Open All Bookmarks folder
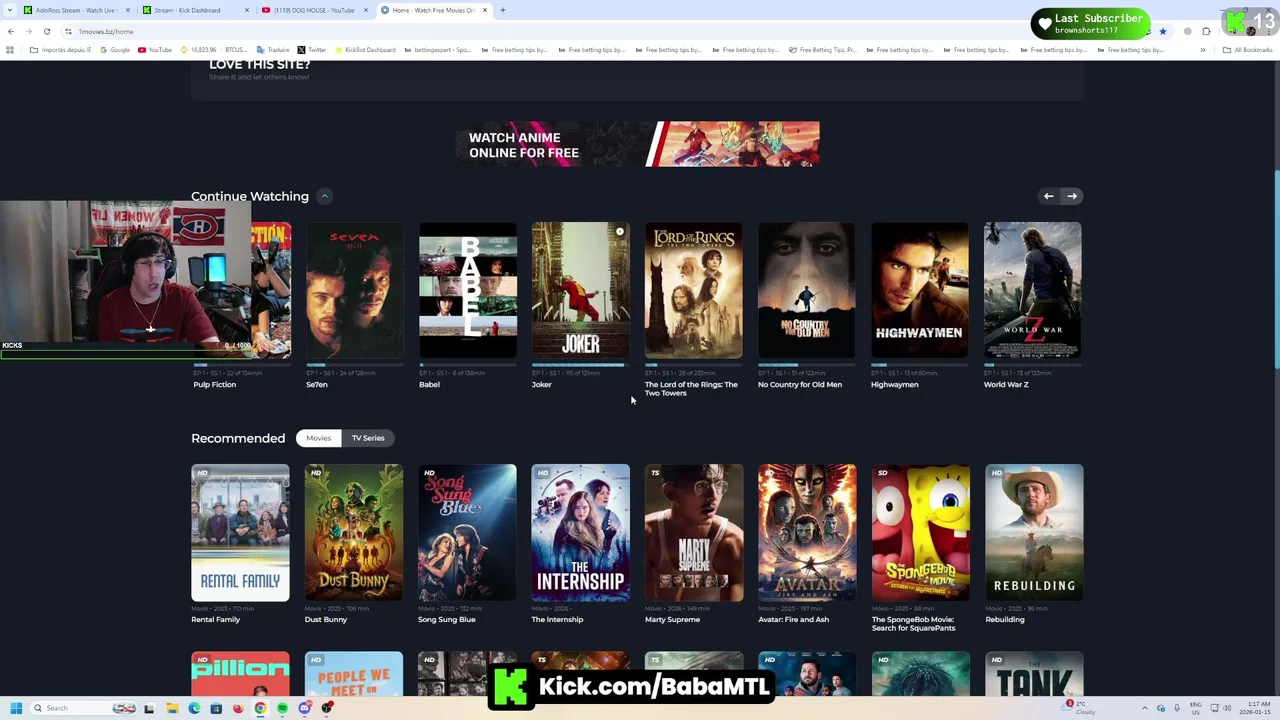1280x720 pixels. (1247, 50)
